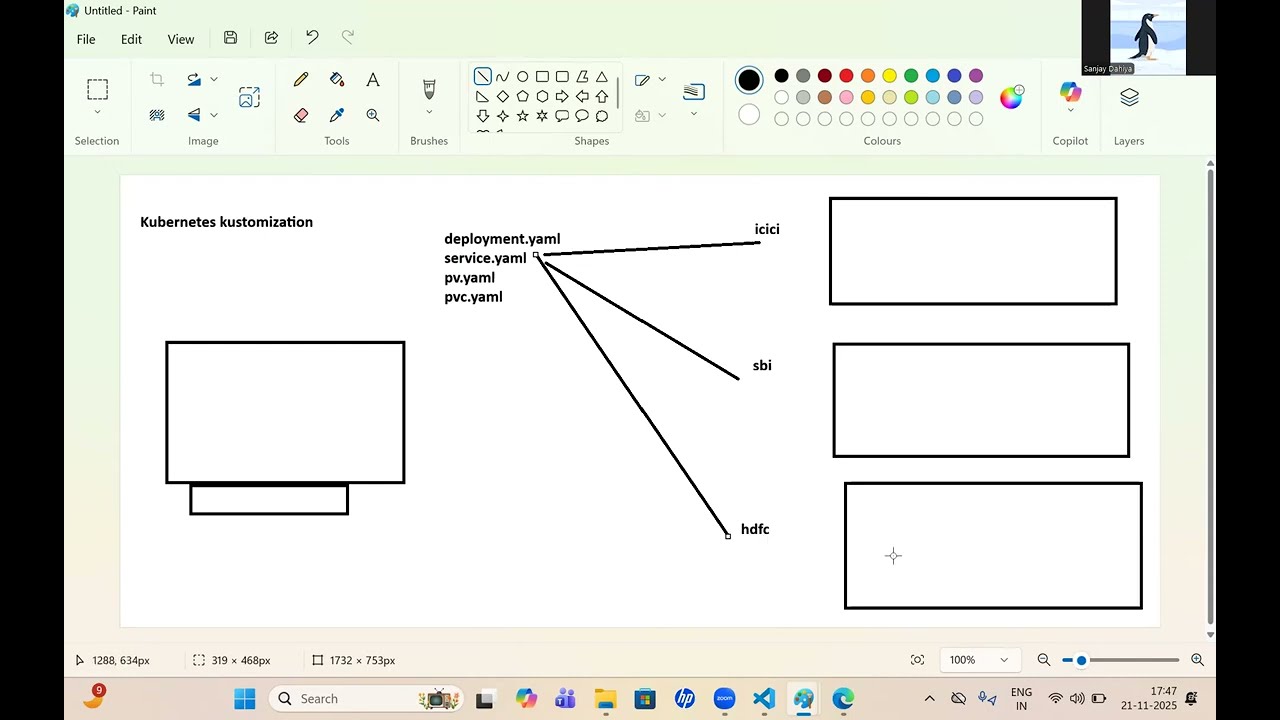The width and height of the screenshot is (1280, 720).
Task: Expand the Copilot dropdown arrow
Action: [1070, 110]
